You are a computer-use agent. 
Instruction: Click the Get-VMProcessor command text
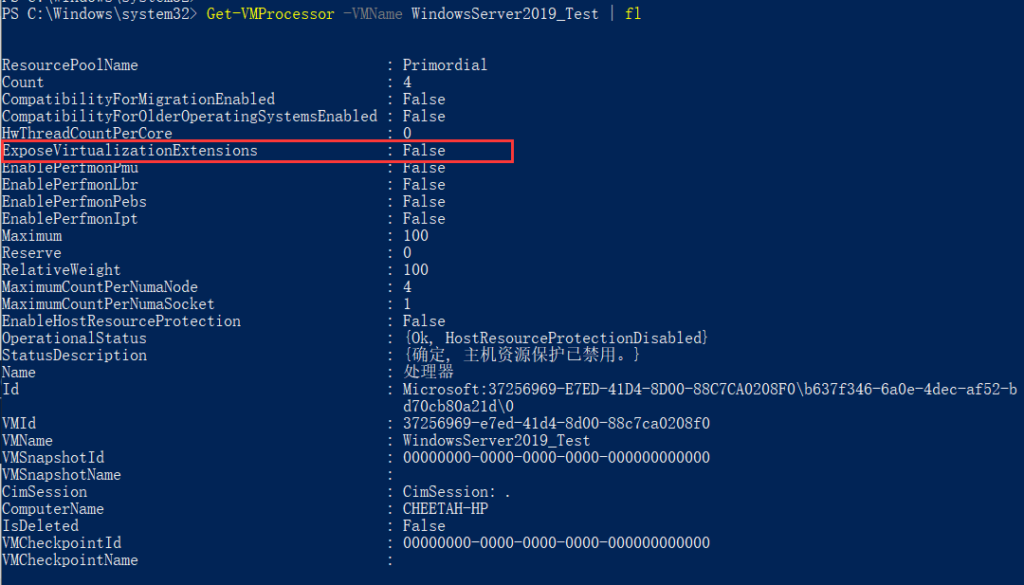coord(270,14)
